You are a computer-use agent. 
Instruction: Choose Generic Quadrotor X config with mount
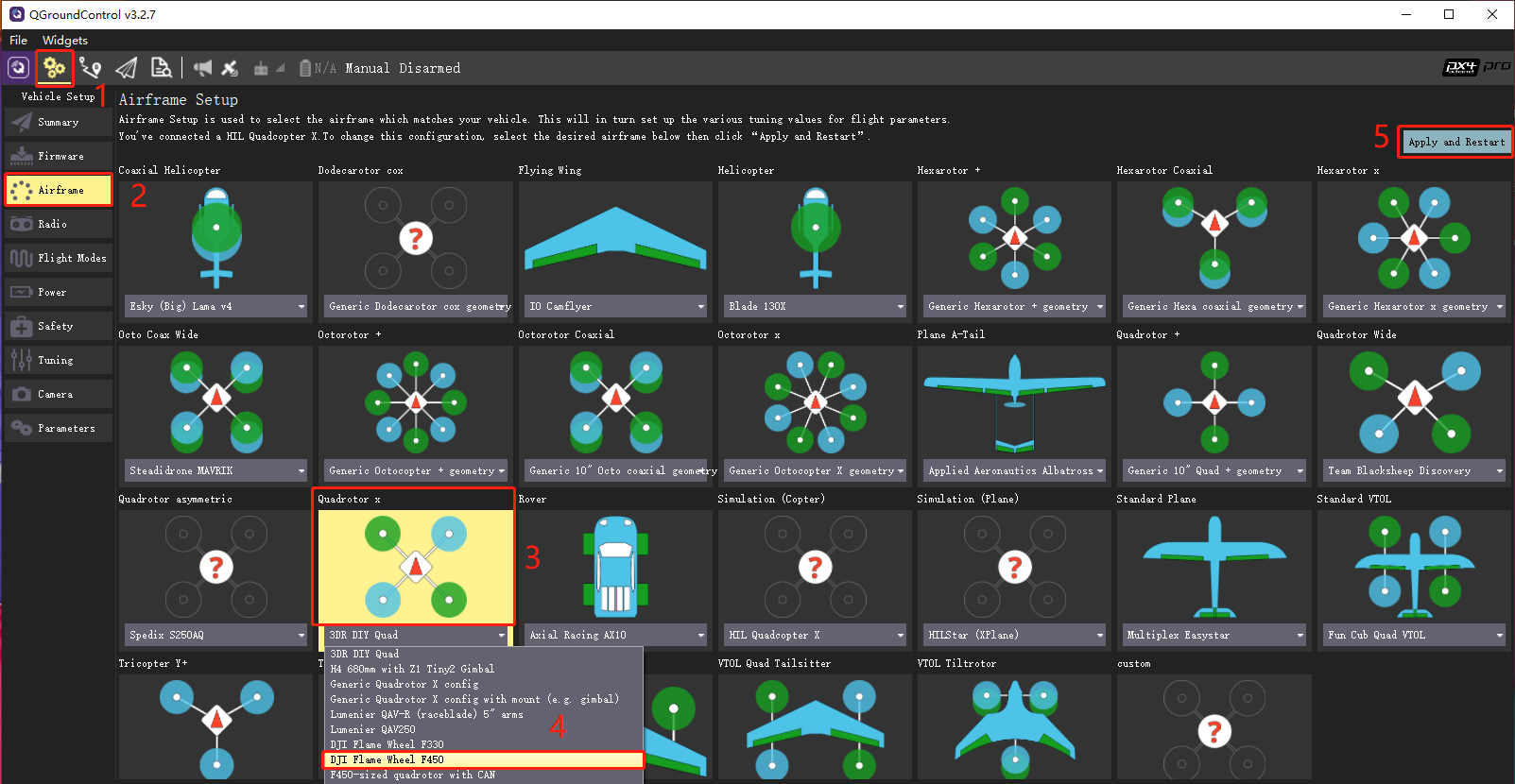pyautogui.click(x=484, y=699)
